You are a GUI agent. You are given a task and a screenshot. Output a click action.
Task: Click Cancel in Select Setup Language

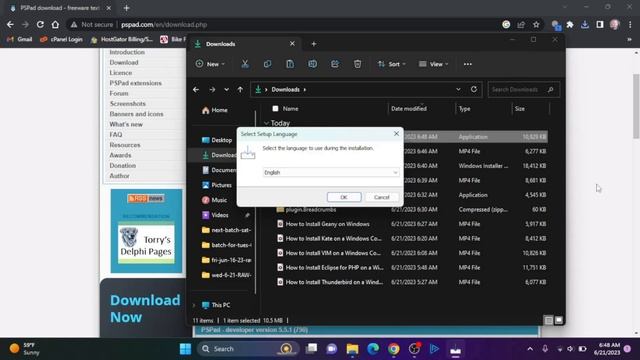(x=382, y=197)
